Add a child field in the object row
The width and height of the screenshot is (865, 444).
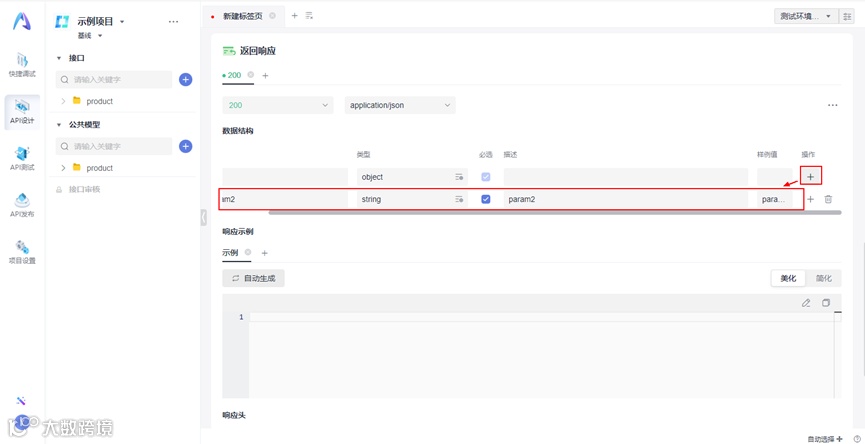[810, 176]
